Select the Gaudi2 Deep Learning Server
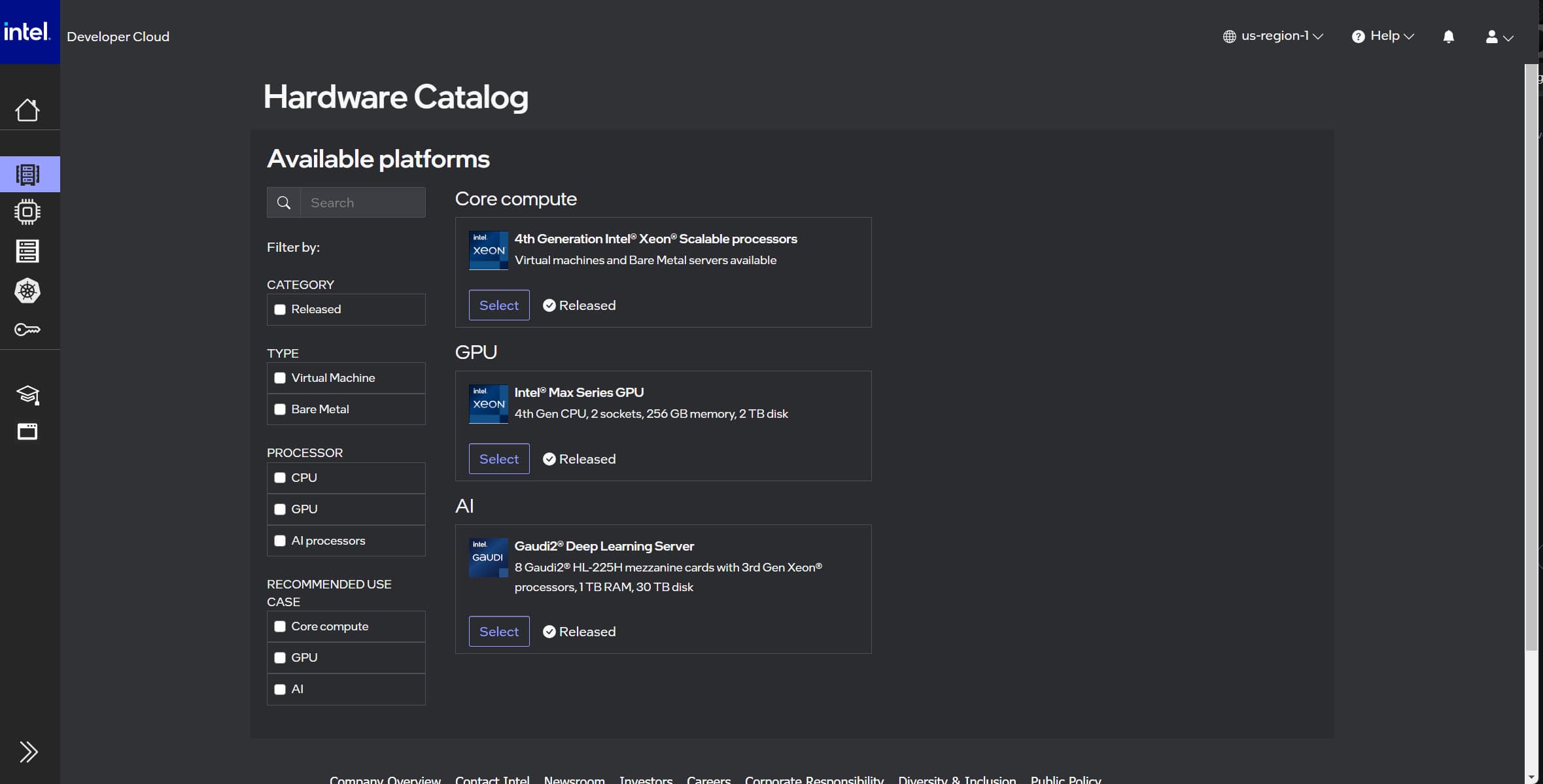1543x784 pixels. point(498,632)
